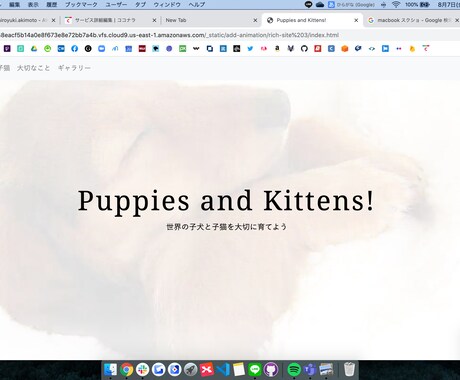Open the Zoom blue camera bookmark

click(x=101, y=49)
